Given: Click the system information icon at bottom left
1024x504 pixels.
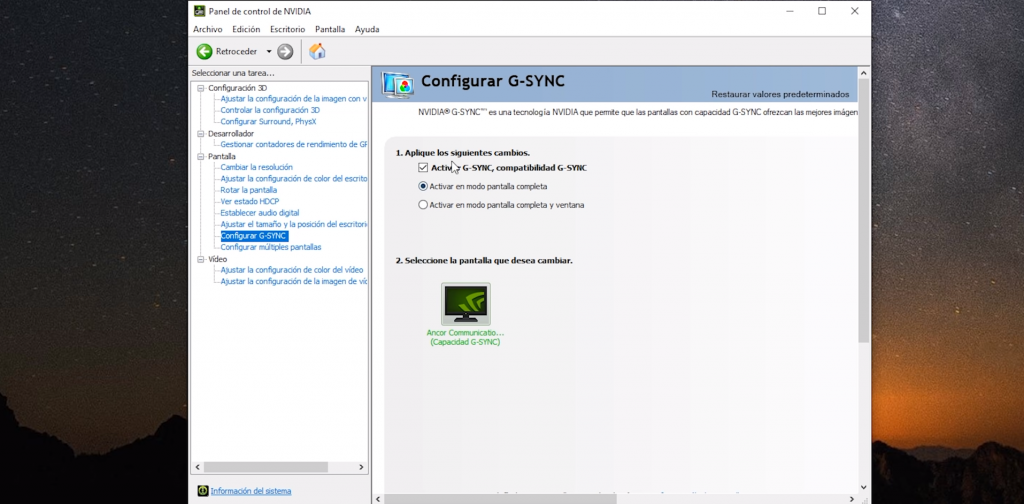Looking at the screenshot, I should coord(203,491).
